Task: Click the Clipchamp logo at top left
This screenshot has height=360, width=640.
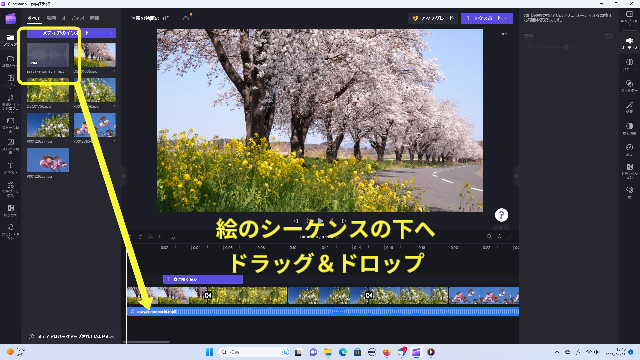Action: click(11, 18)
